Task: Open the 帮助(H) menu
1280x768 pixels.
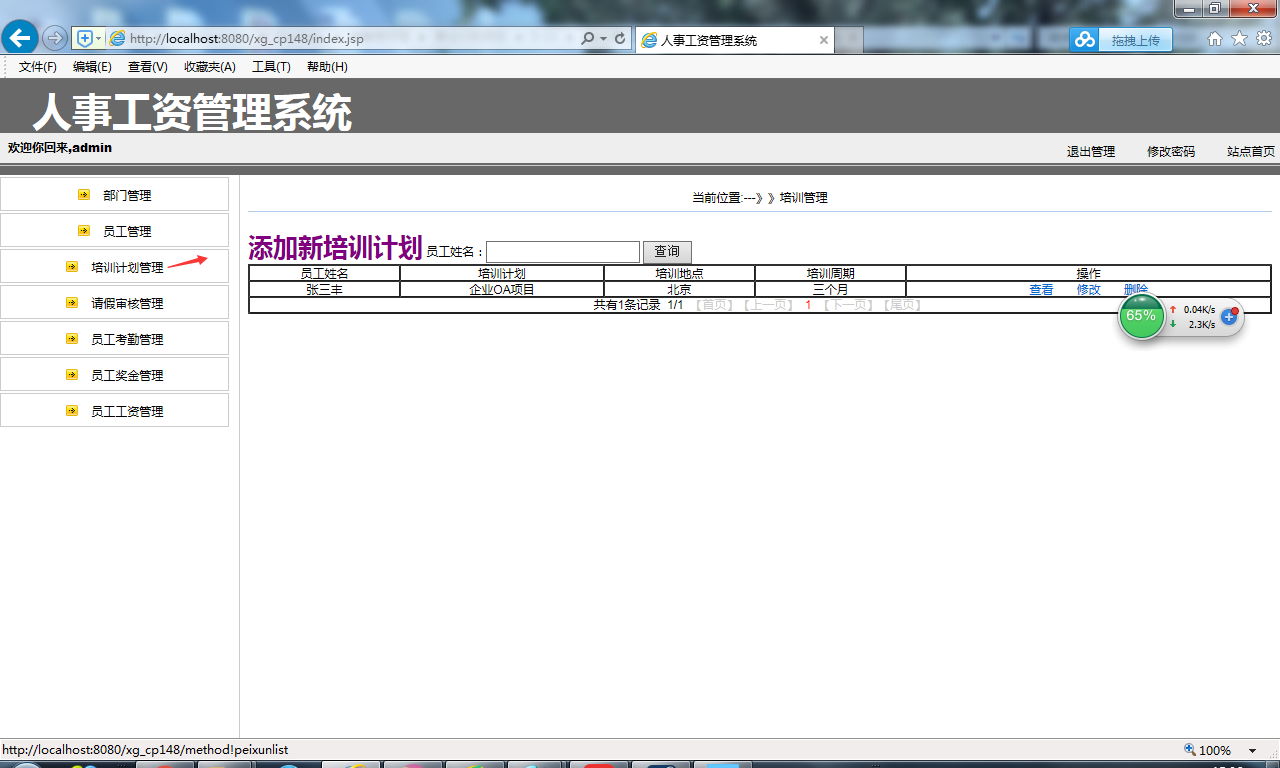Action: click(327, 67)
